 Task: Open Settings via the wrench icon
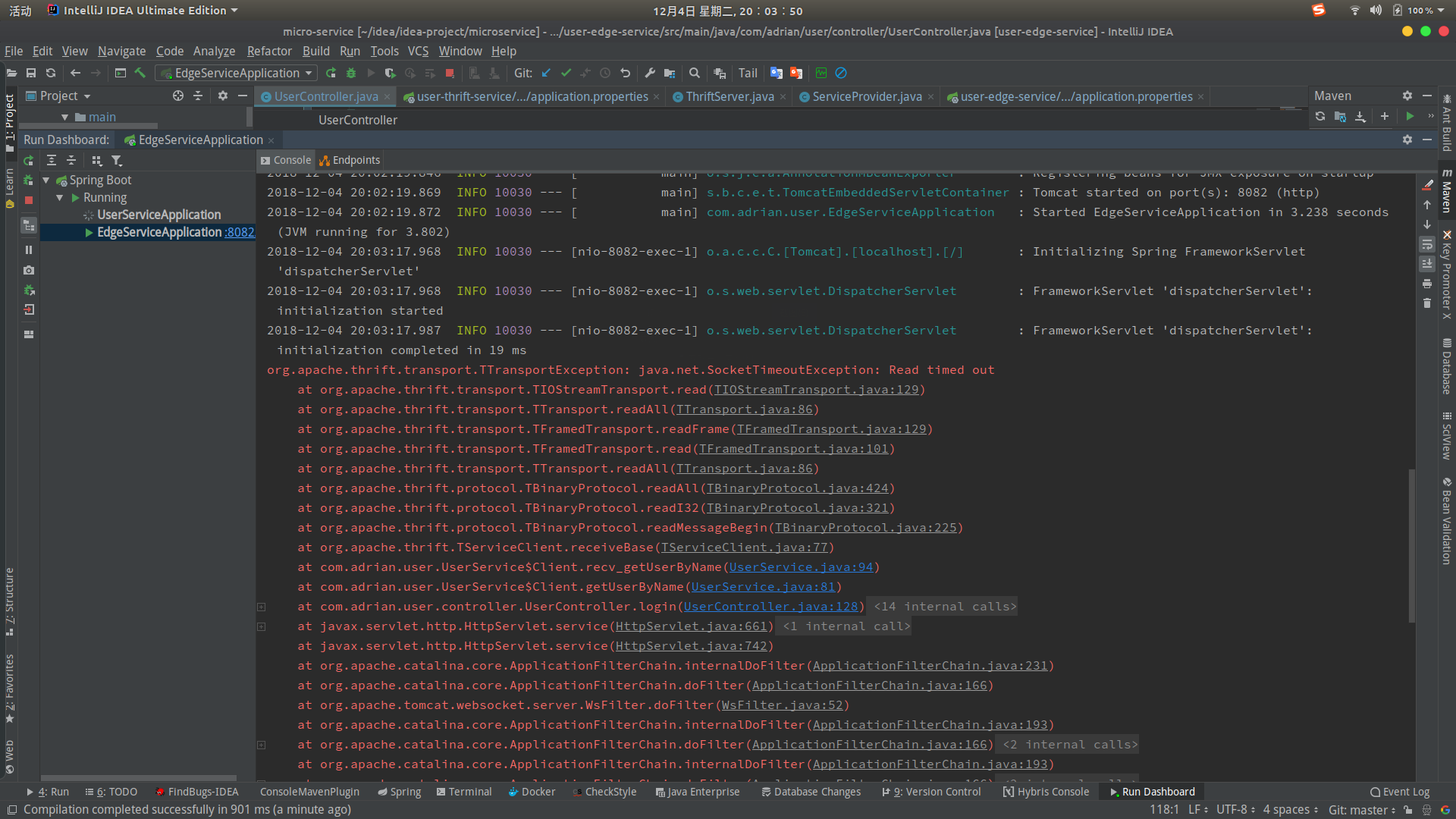pos(650,73)
